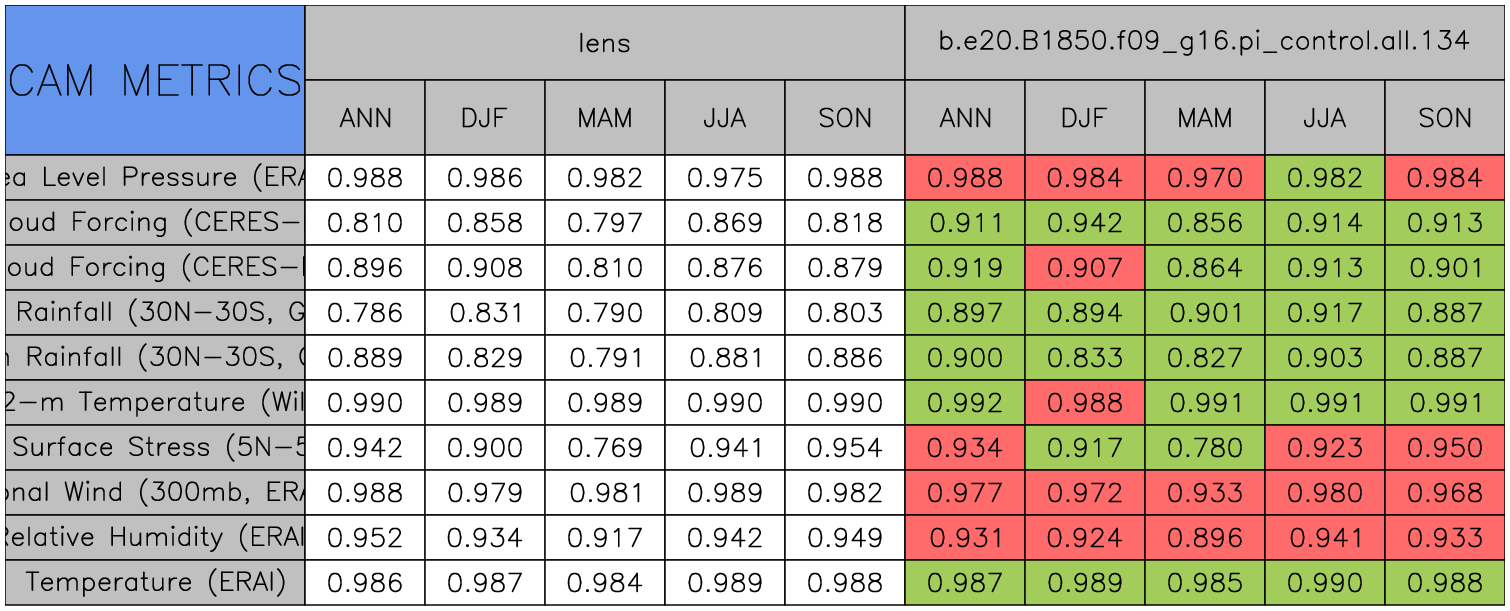Click the green 0.780 cell
The height and width of the screenshot is (611, 1510).
1204,448
